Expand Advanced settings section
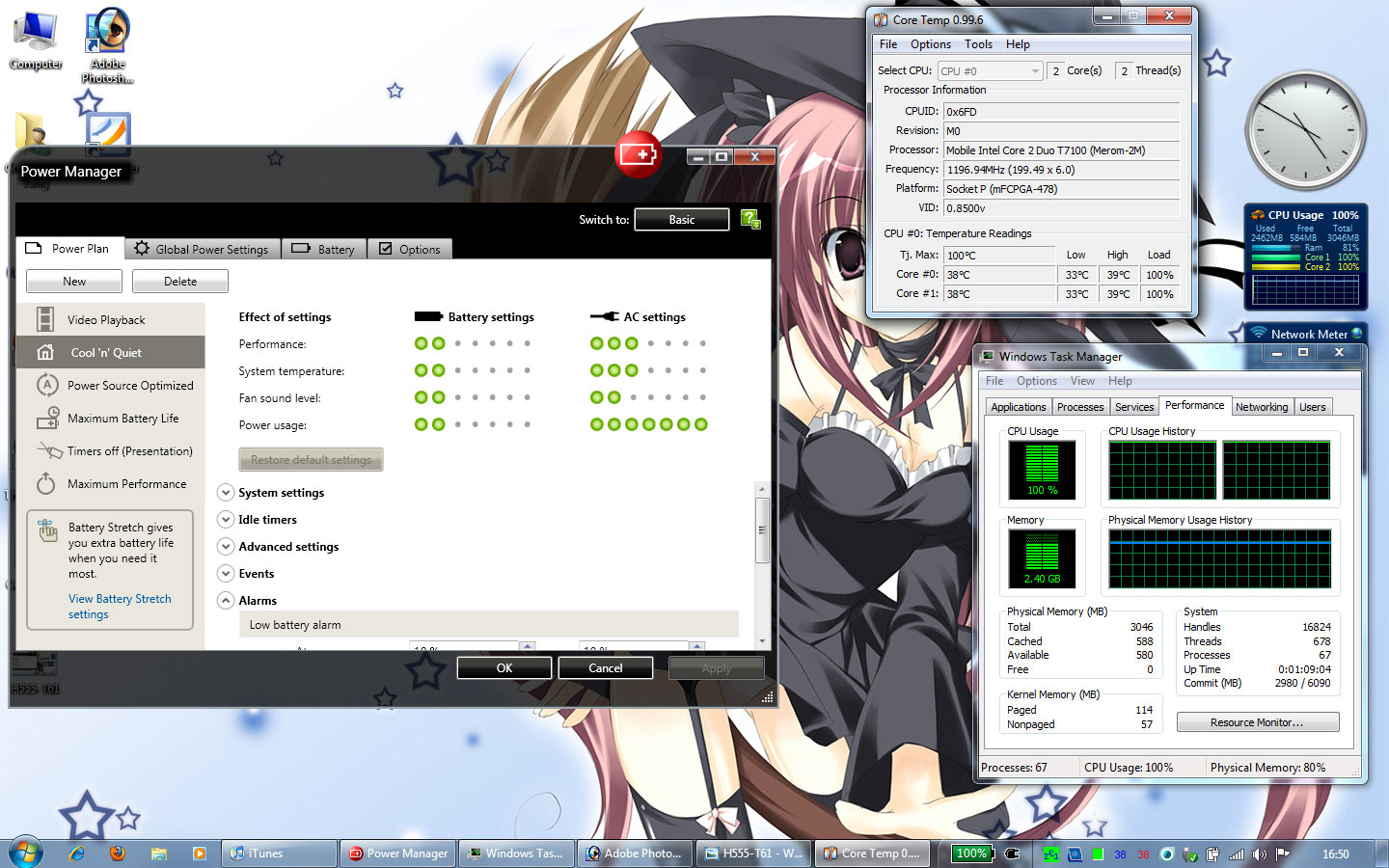Viewport: 1389px width, 868px height. 226,547
